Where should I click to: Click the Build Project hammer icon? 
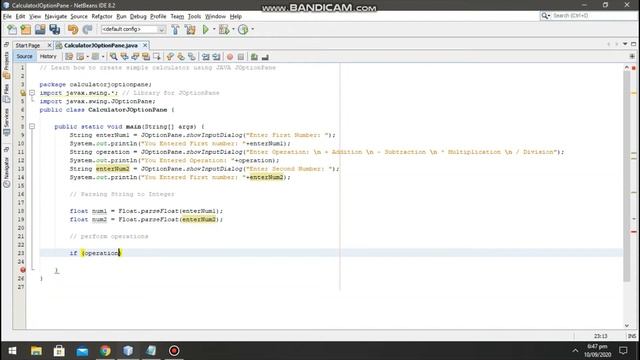point(176,29)
